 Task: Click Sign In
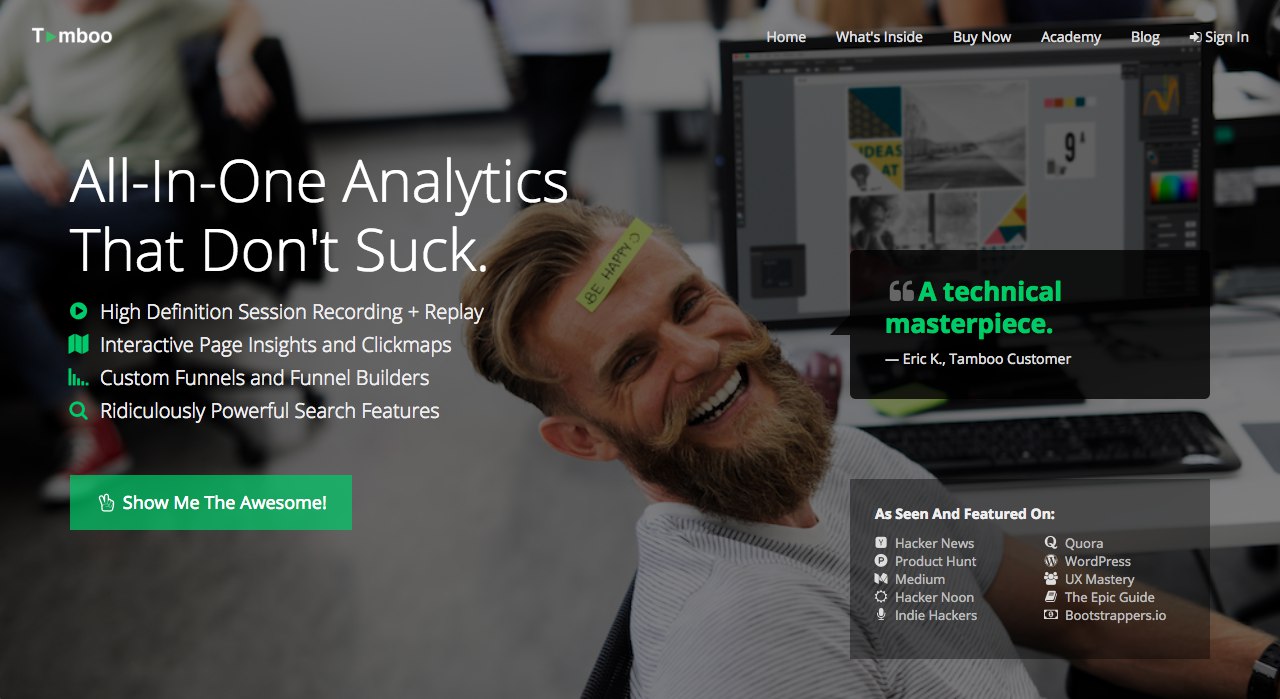click(1219, 37)
